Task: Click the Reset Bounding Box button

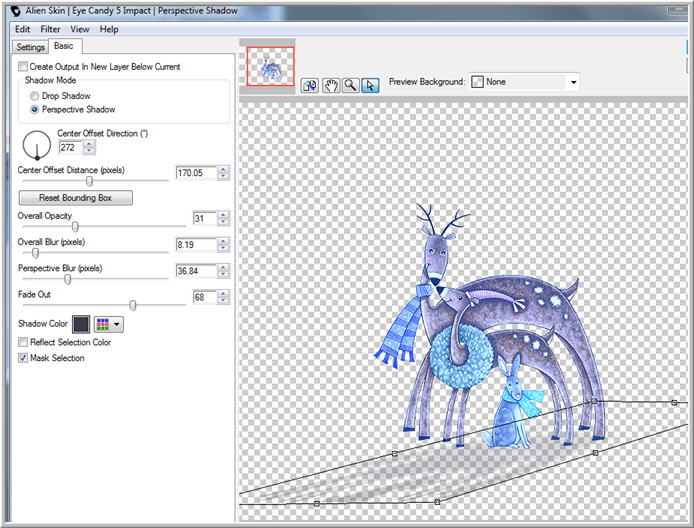Action: coord(76,198)
